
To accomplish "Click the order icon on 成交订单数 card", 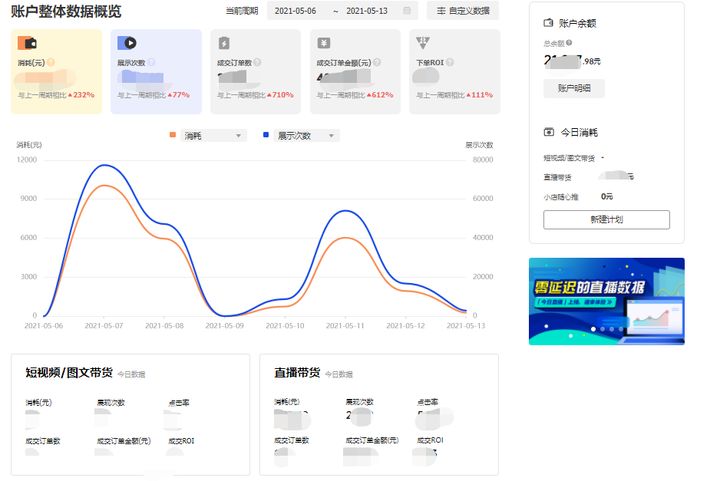I will pos(224,43).
